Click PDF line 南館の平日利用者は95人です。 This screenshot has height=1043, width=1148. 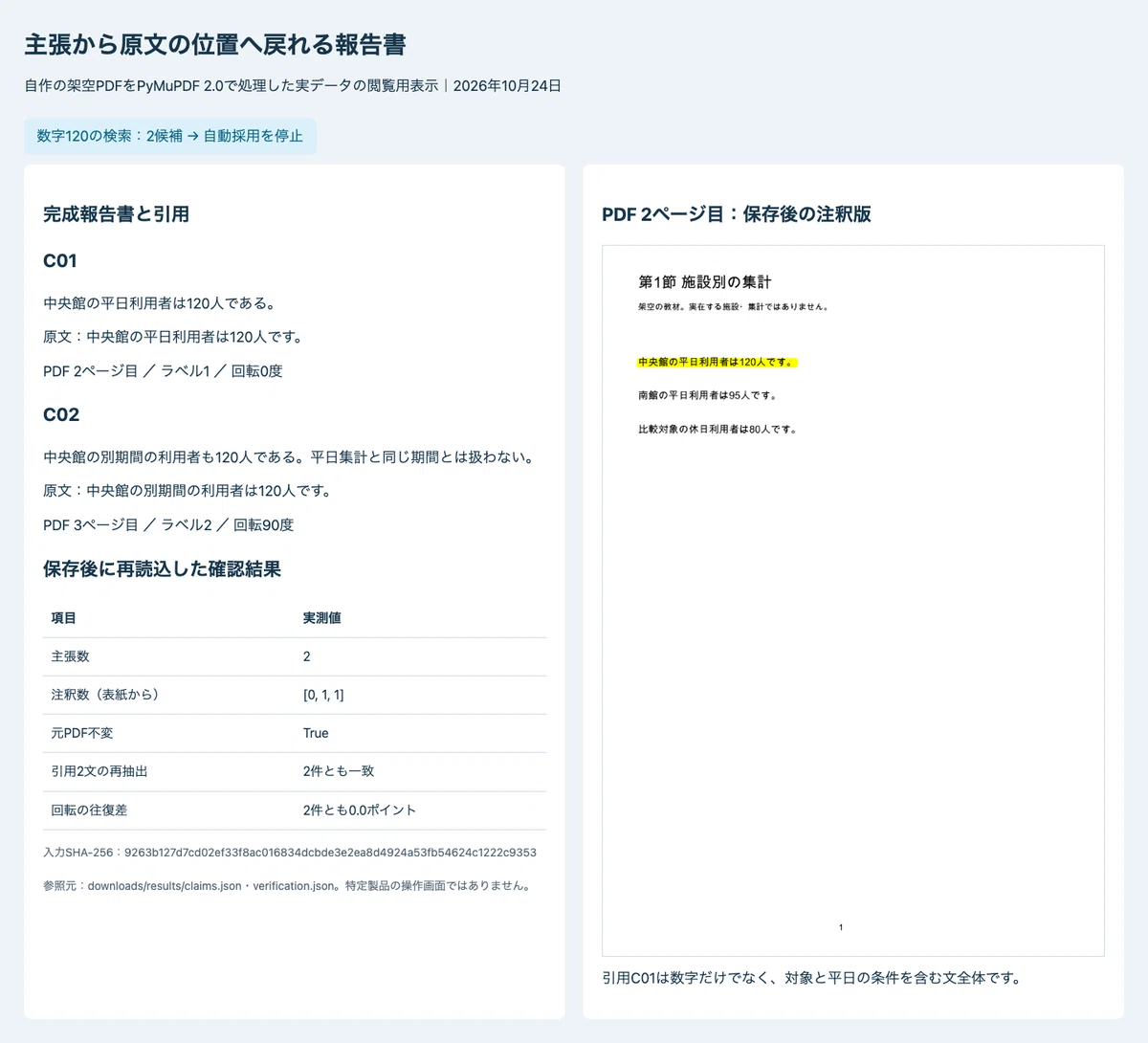tap(708, 395)
